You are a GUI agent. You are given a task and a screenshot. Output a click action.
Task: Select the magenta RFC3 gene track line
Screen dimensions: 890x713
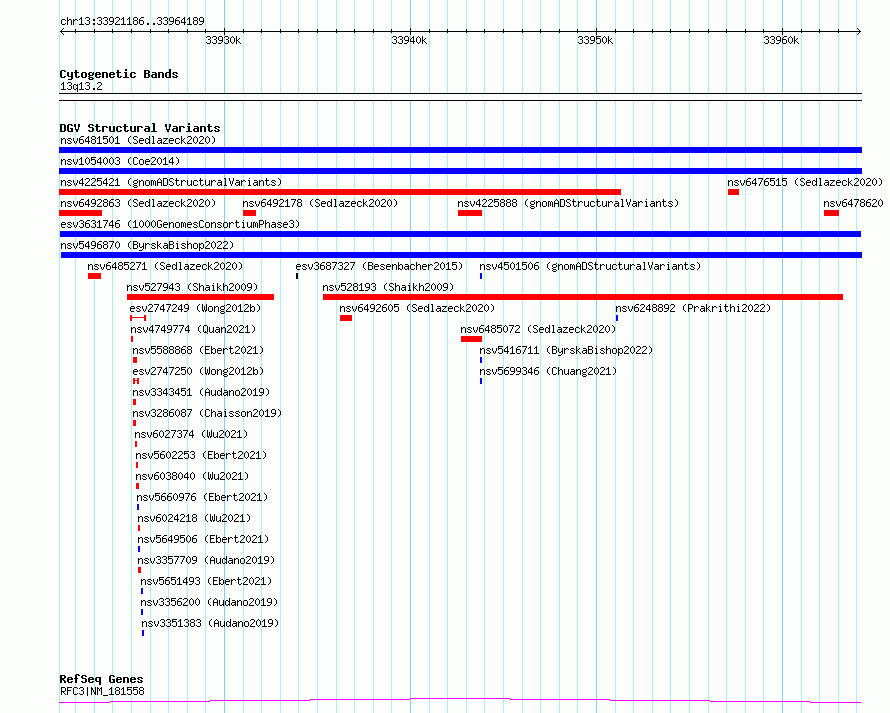tap(460, 701)
